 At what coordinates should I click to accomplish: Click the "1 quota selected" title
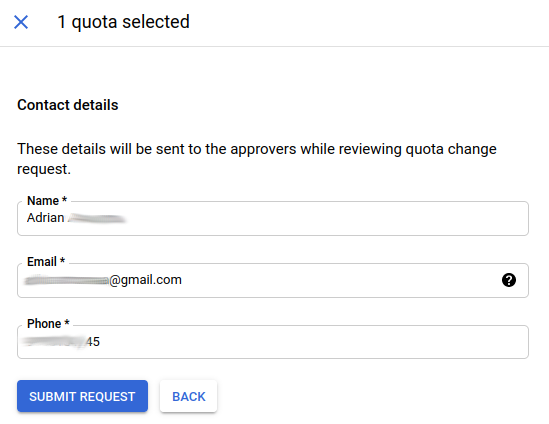123,22
